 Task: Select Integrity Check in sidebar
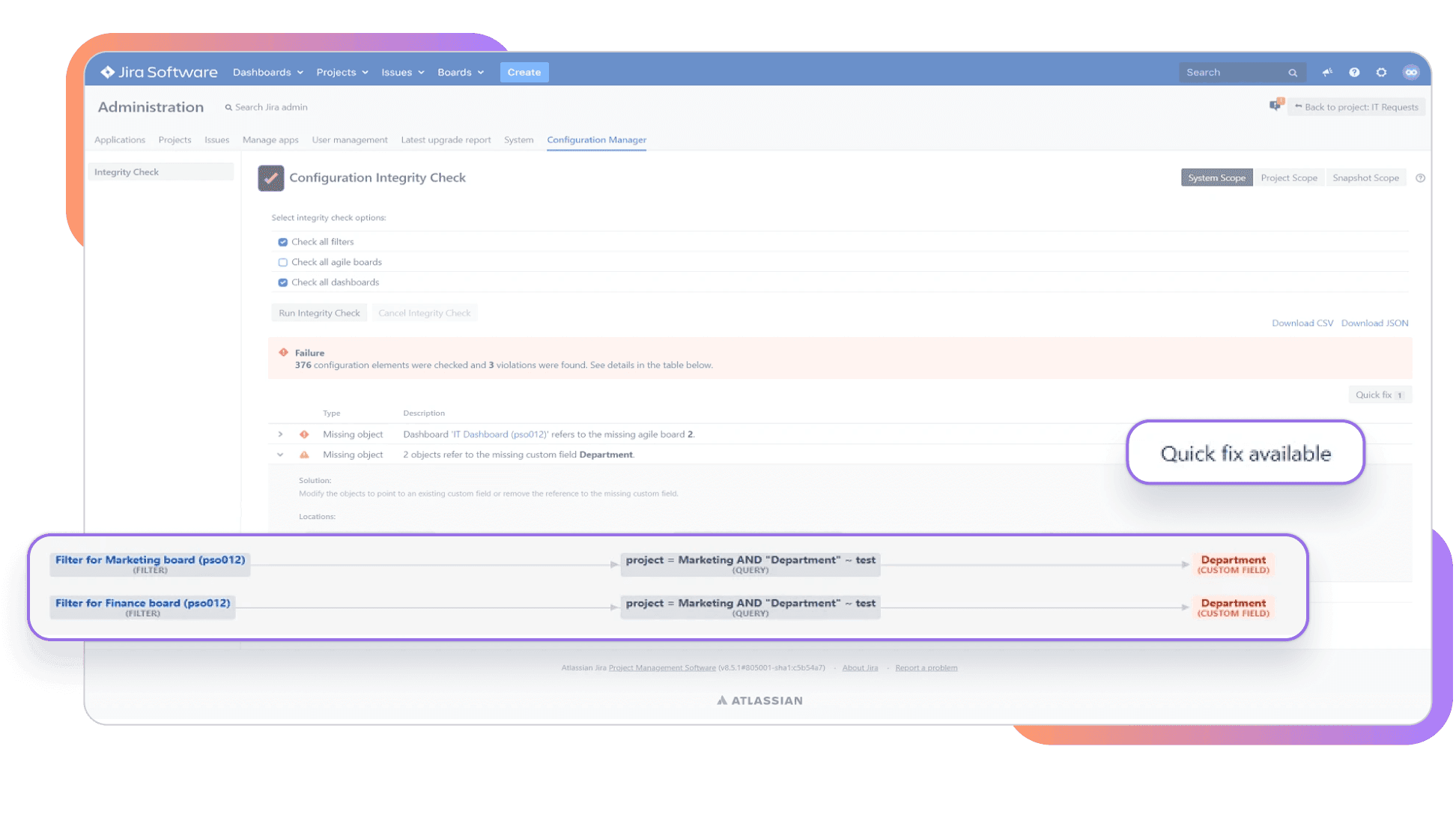click(x=161, y=172)
